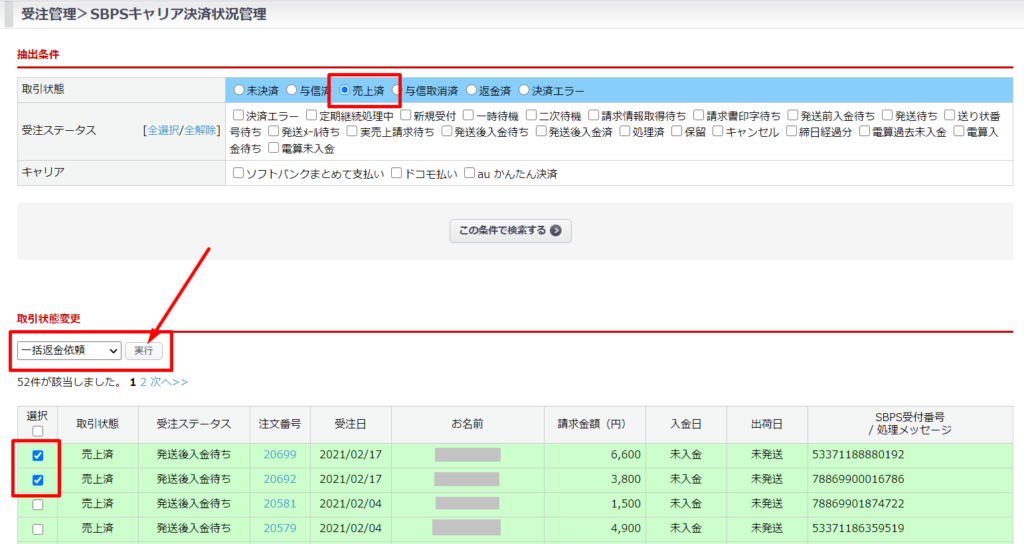Check the row checkbox for order 20581
1024x544 pixels.
coord(37,505)
